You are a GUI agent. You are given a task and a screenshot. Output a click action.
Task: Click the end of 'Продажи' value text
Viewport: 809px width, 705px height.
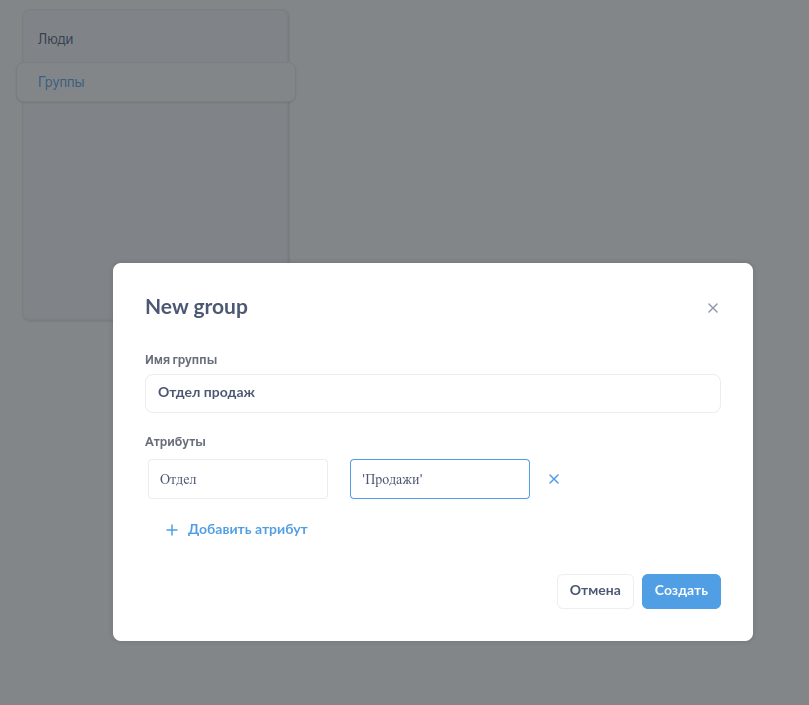pos(423,479)
